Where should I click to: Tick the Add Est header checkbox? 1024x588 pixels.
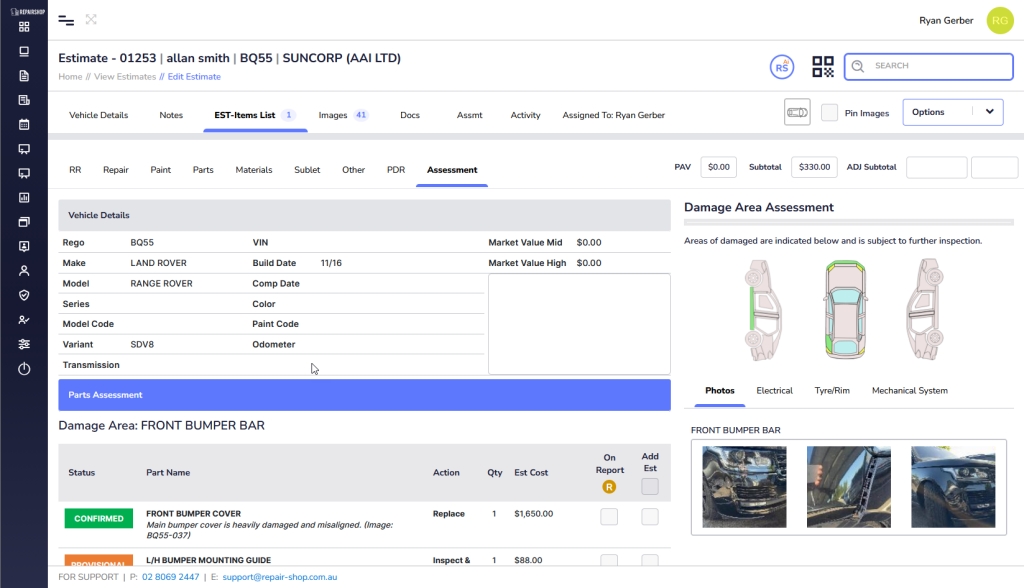[650, 486]
